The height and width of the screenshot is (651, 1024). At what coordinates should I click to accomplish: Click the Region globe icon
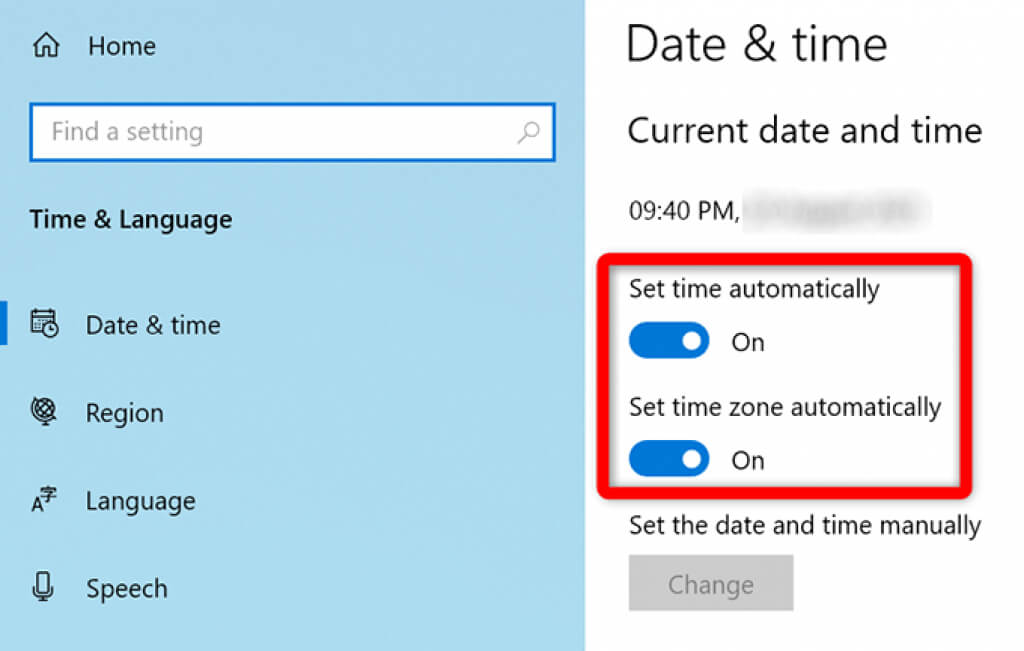point(45,413)
